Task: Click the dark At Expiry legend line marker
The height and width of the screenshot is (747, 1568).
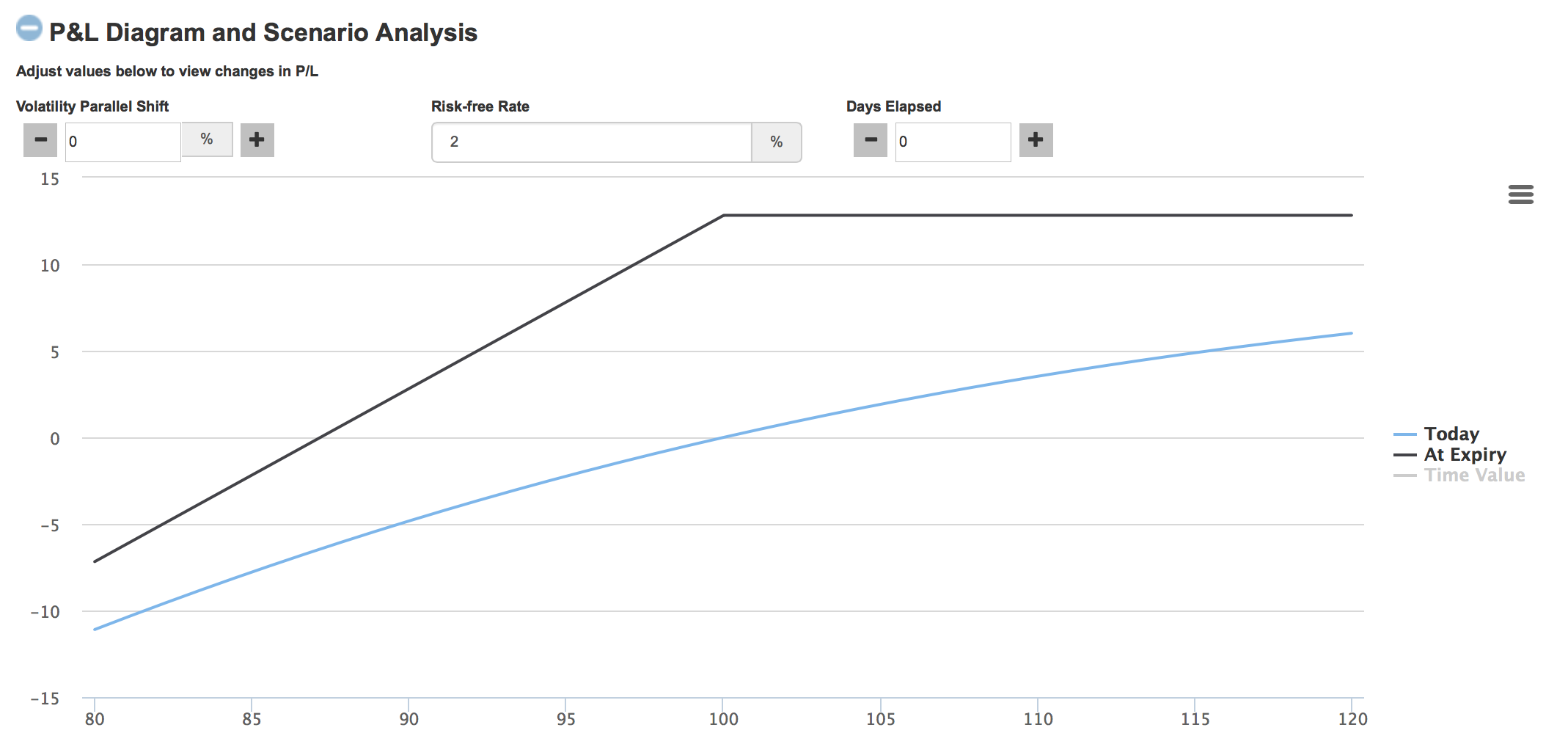Action: coord(1404,455)
